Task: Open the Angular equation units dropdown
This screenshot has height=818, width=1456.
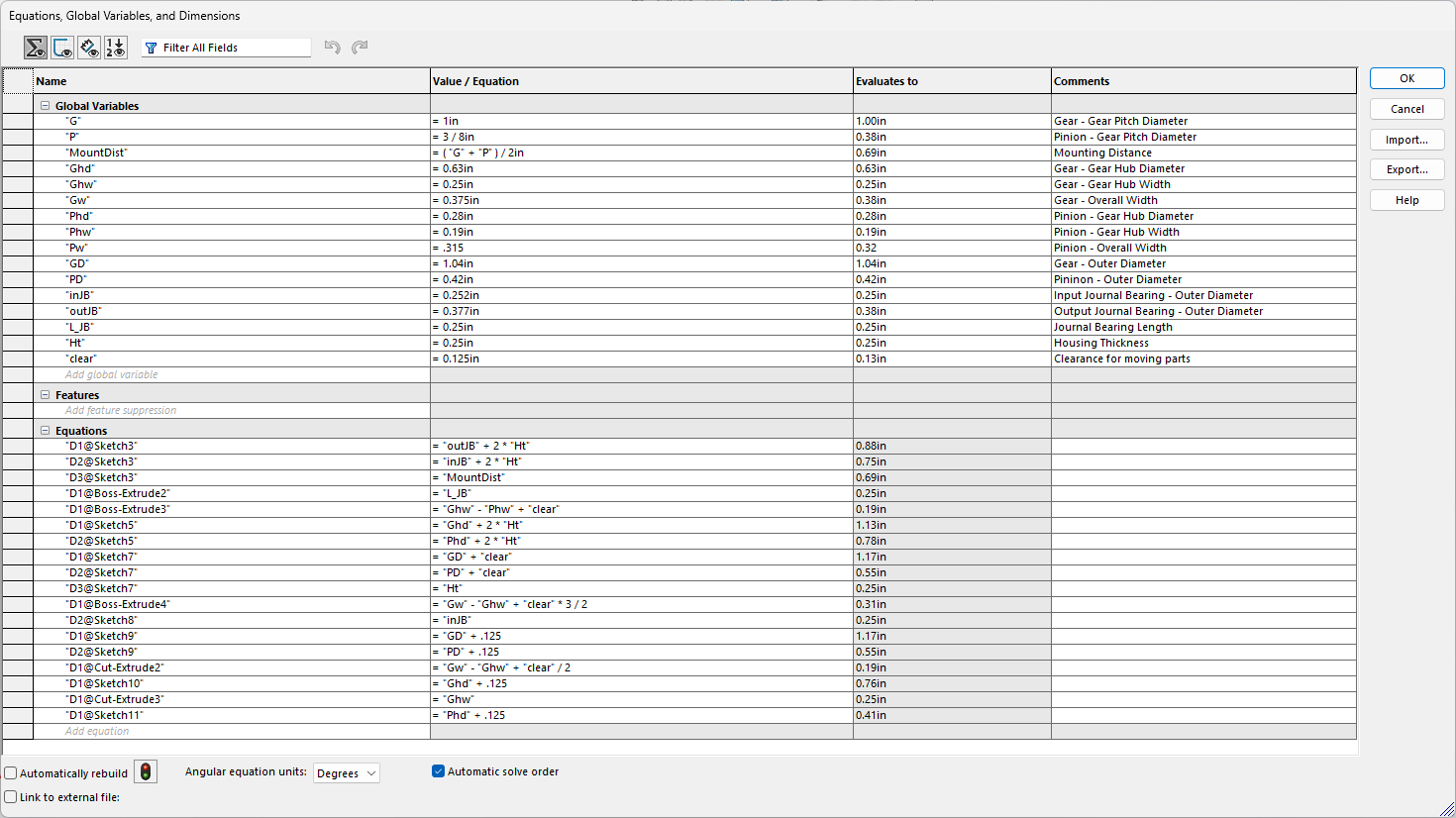Action: coord(347,773)
